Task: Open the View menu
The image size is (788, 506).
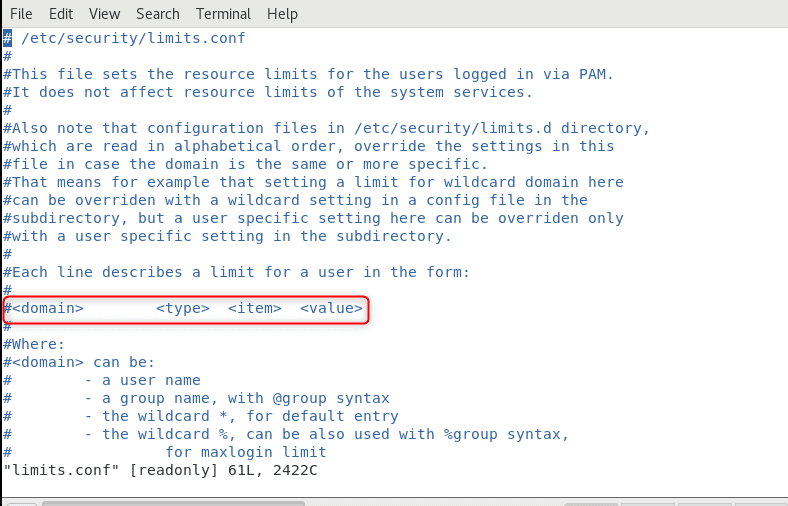Action: tap(104, 14)
